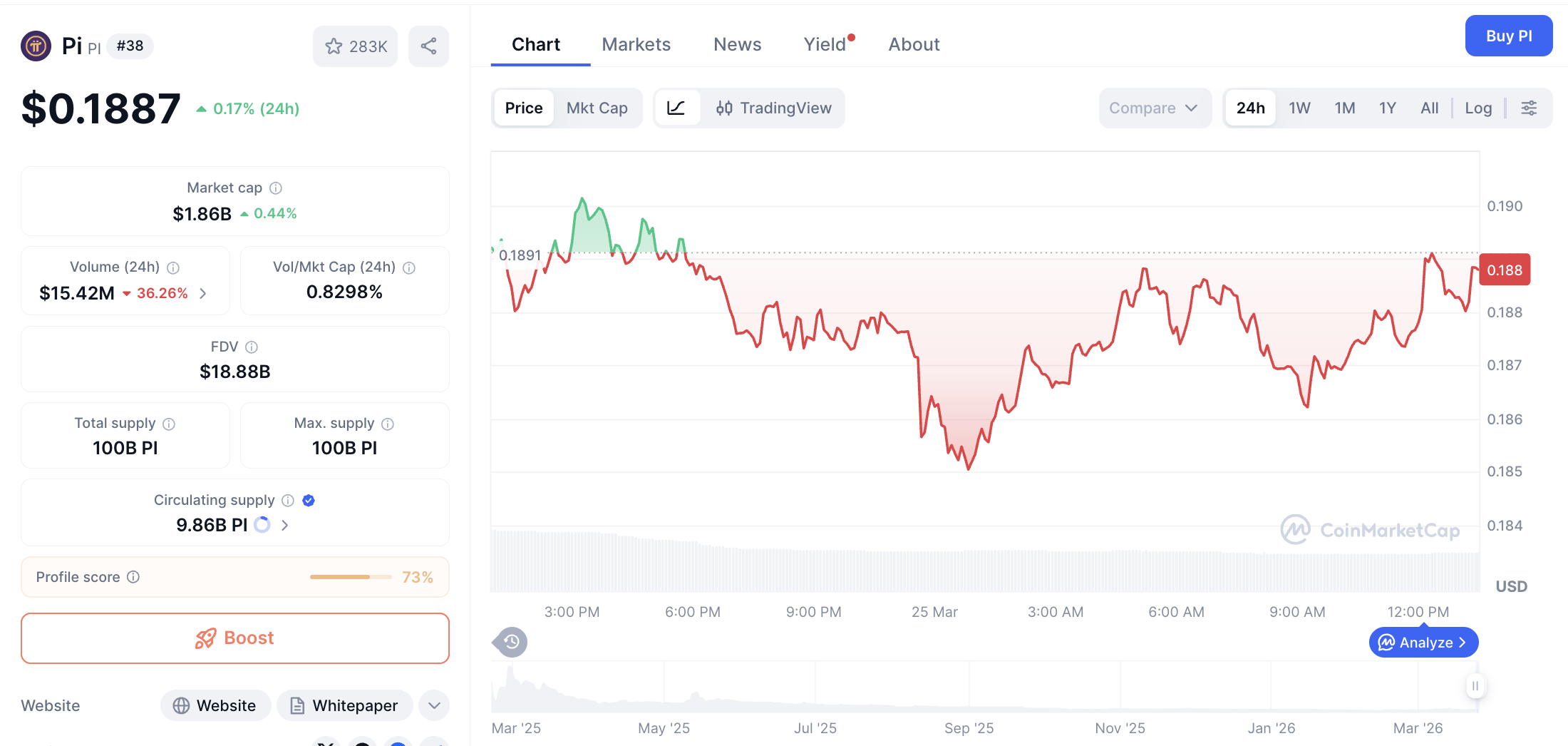Enable Log scale on the chart
Screen dimensions: 1568x746
click(x=1479, y=108)
